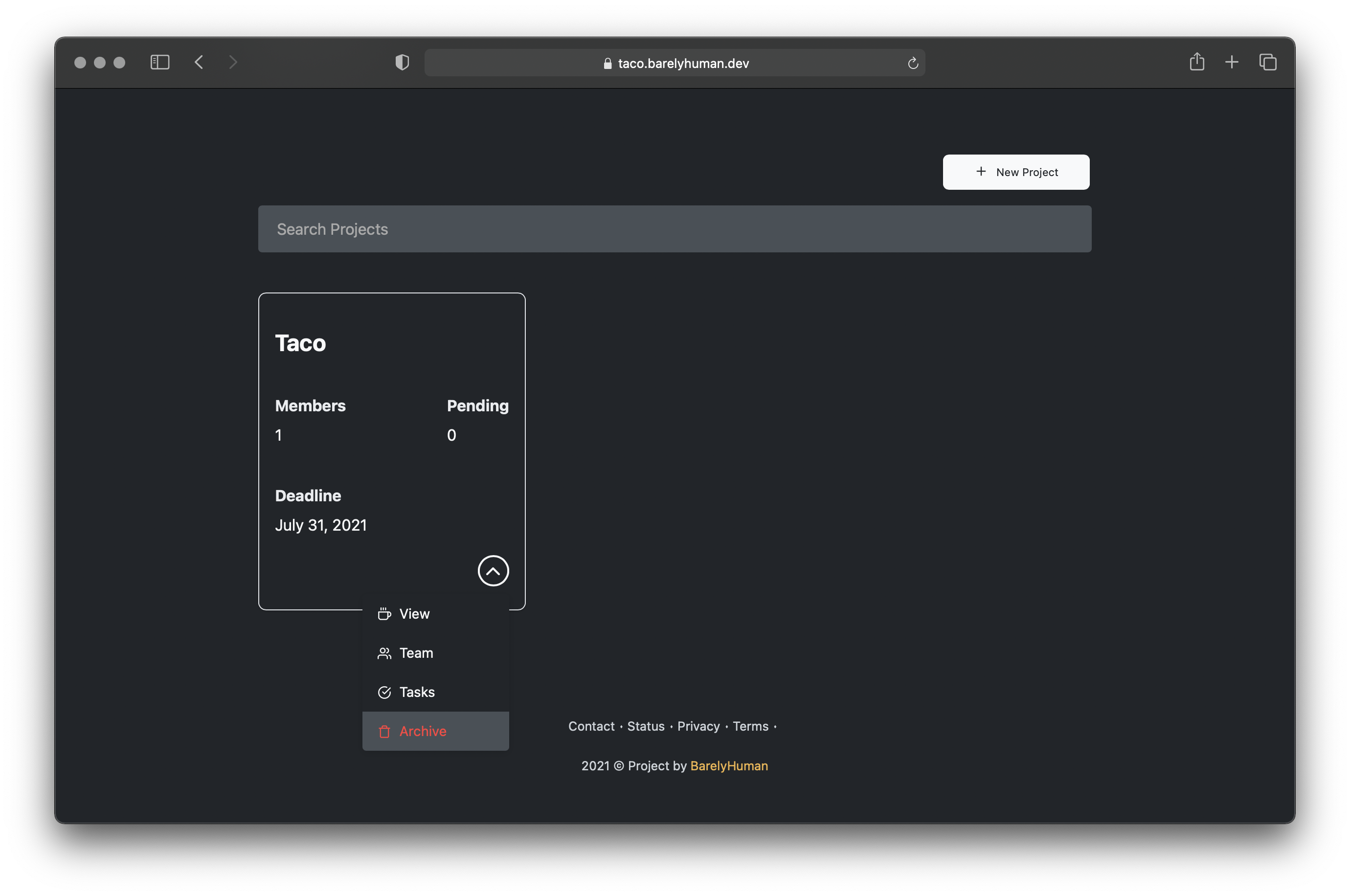Open the Safari share menu
The image size is (1350, 896).
(x=1197, y=62)
